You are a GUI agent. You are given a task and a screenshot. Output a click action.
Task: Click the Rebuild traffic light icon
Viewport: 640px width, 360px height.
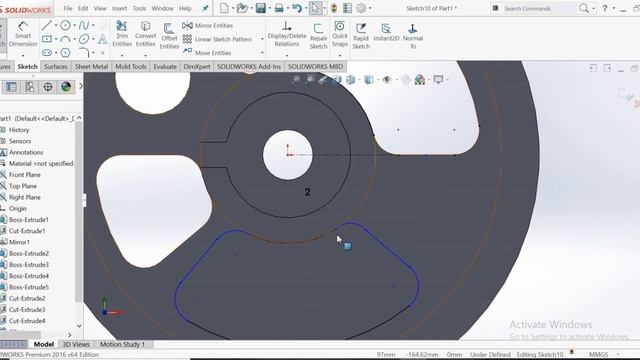pos(334,8)
